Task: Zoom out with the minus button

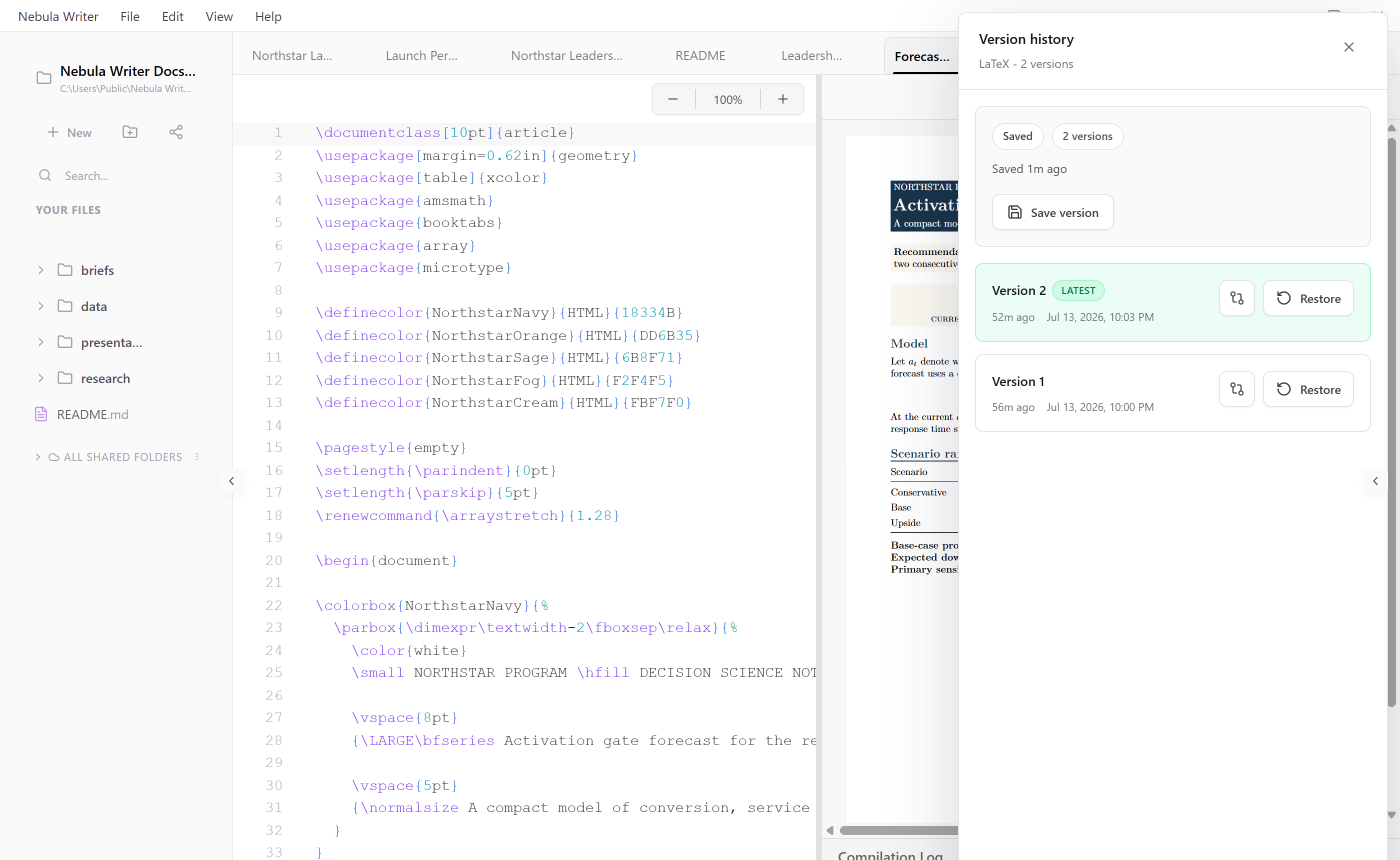Action: (672, 99)
